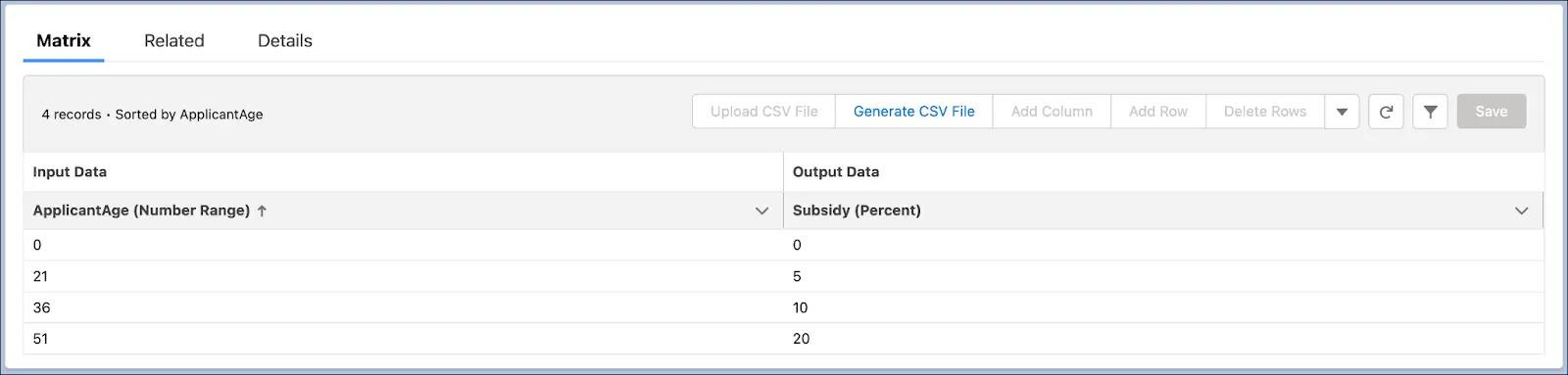Select the ApplicantAge cell with value 21
Image resolution: width=1568 pixels, height=375 pixels.
[x=403, y=276]
